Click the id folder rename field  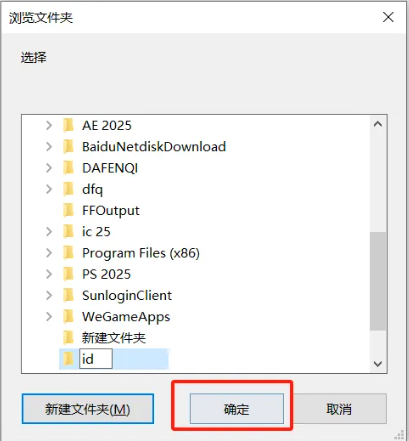click(96, 359)
